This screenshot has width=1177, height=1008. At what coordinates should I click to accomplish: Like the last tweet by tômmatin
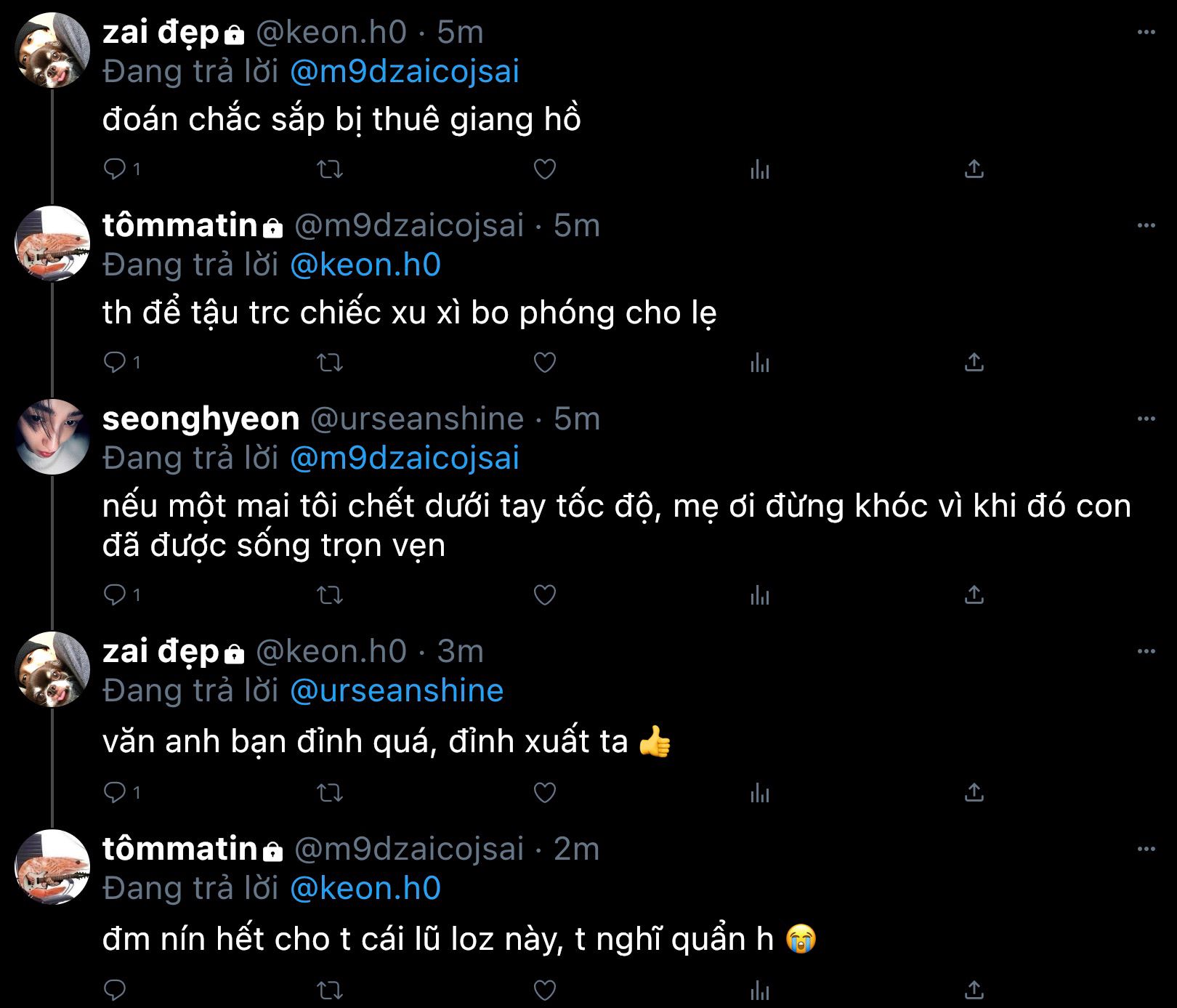point(544,990)
